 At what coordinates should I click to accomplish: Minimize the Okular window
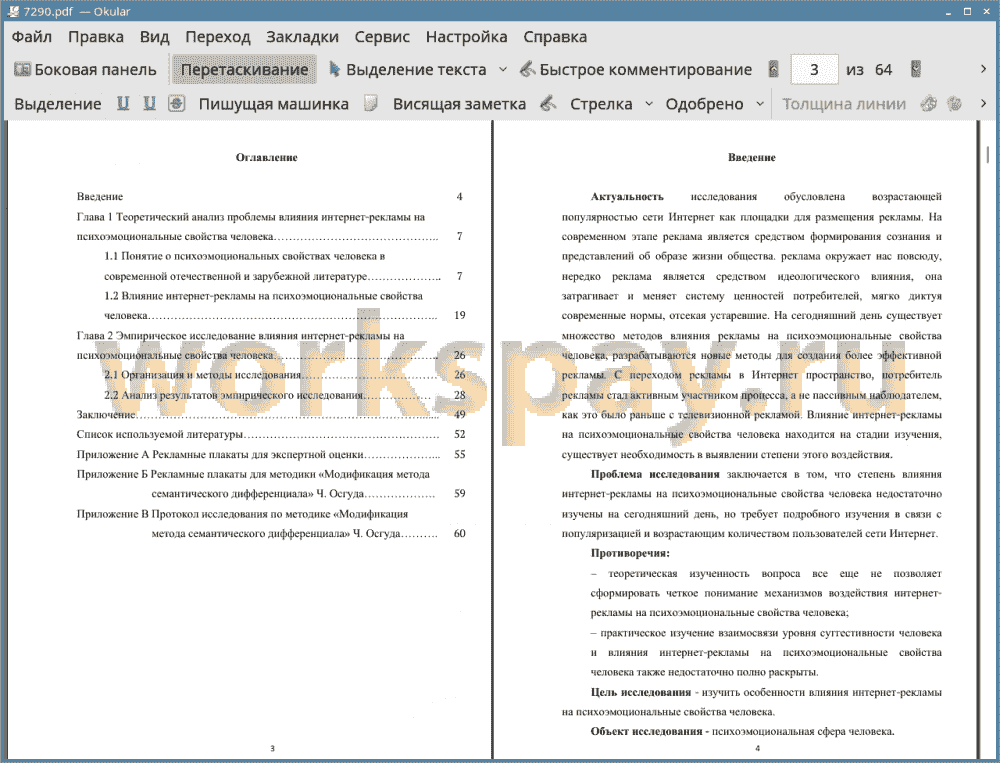coord(949,11)
